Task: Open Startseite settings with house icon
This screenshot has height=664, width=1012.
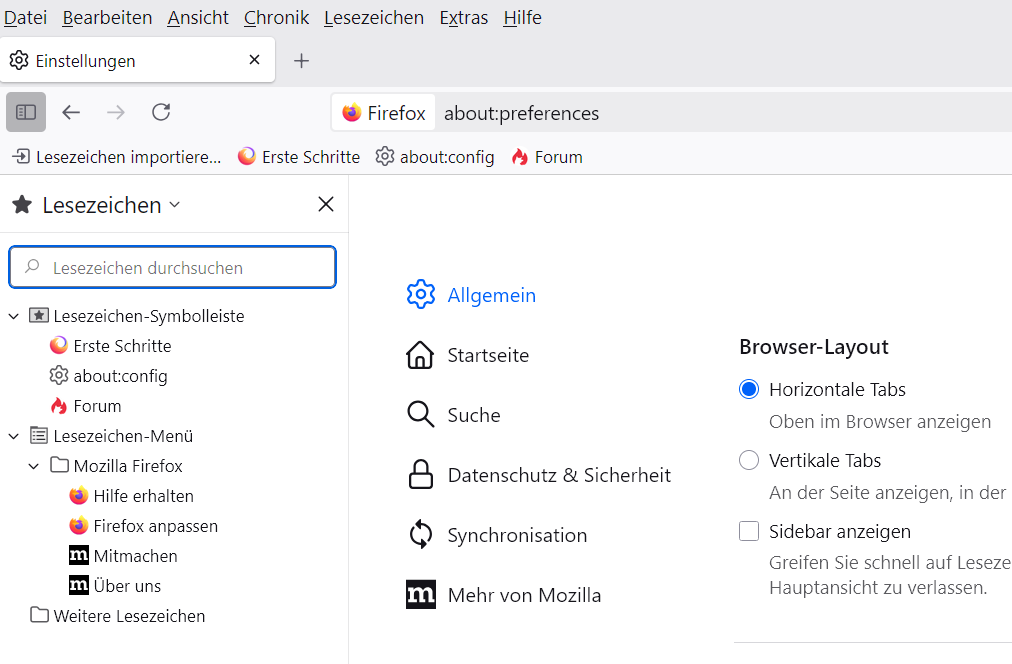Action: pos(420,355)
